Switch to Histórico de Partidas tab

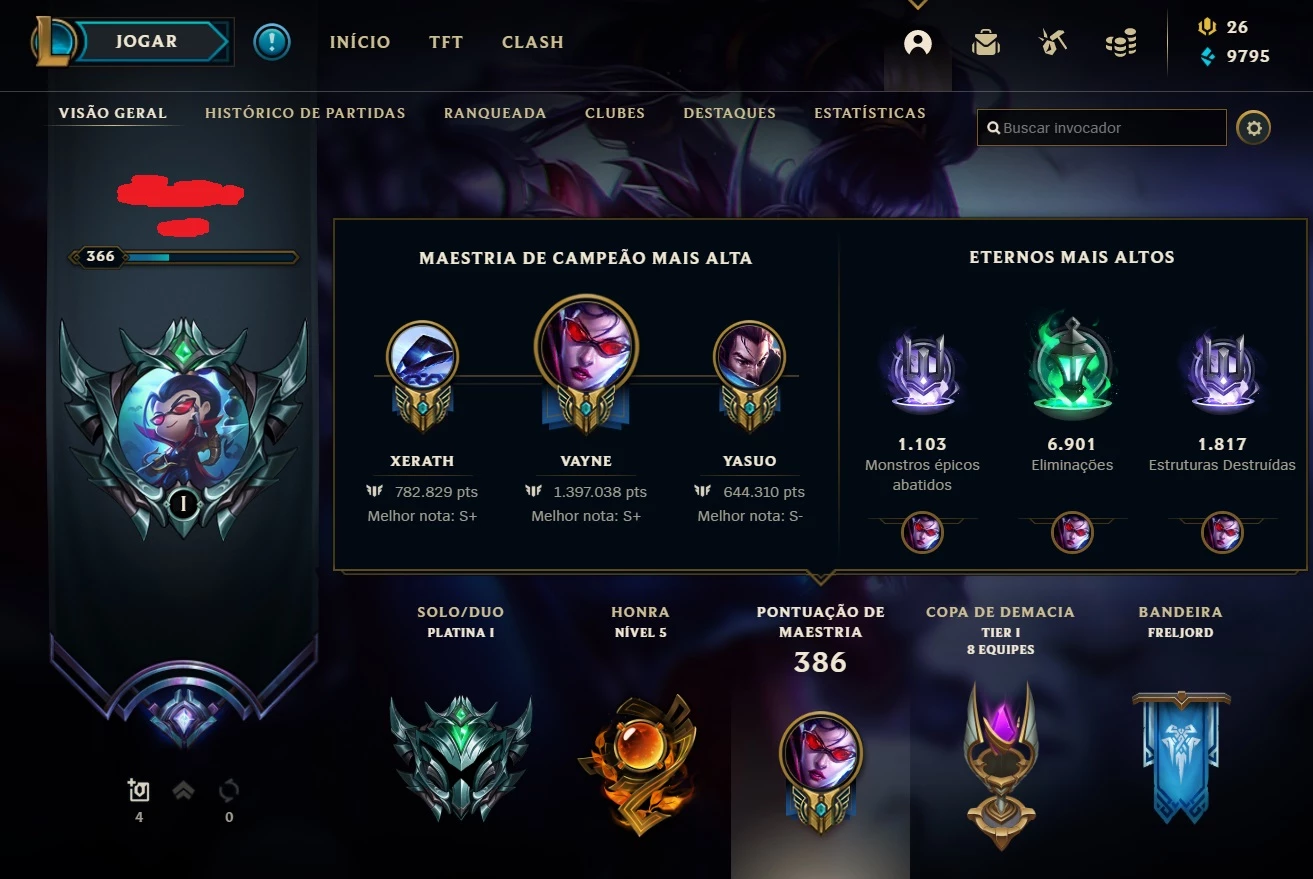coord(305,113)
